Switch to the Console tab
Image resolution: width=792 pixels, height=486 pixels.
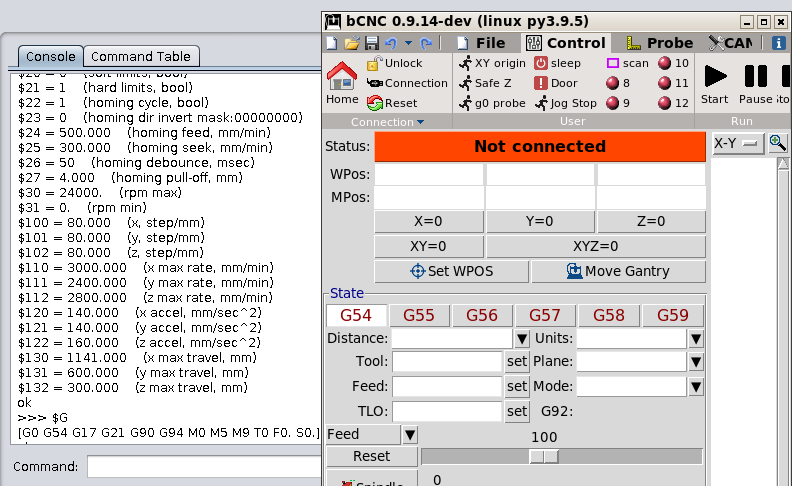[x=51, y=57]
